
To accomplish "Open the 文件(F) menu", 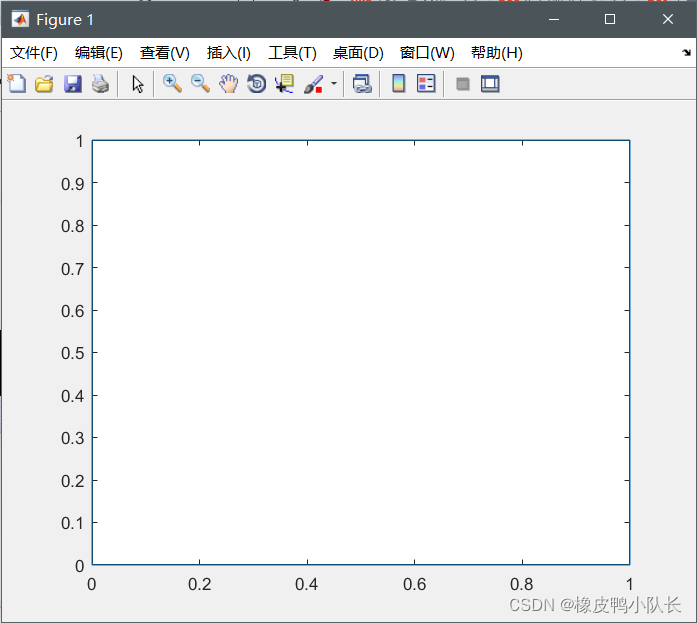I will point(34,53).
